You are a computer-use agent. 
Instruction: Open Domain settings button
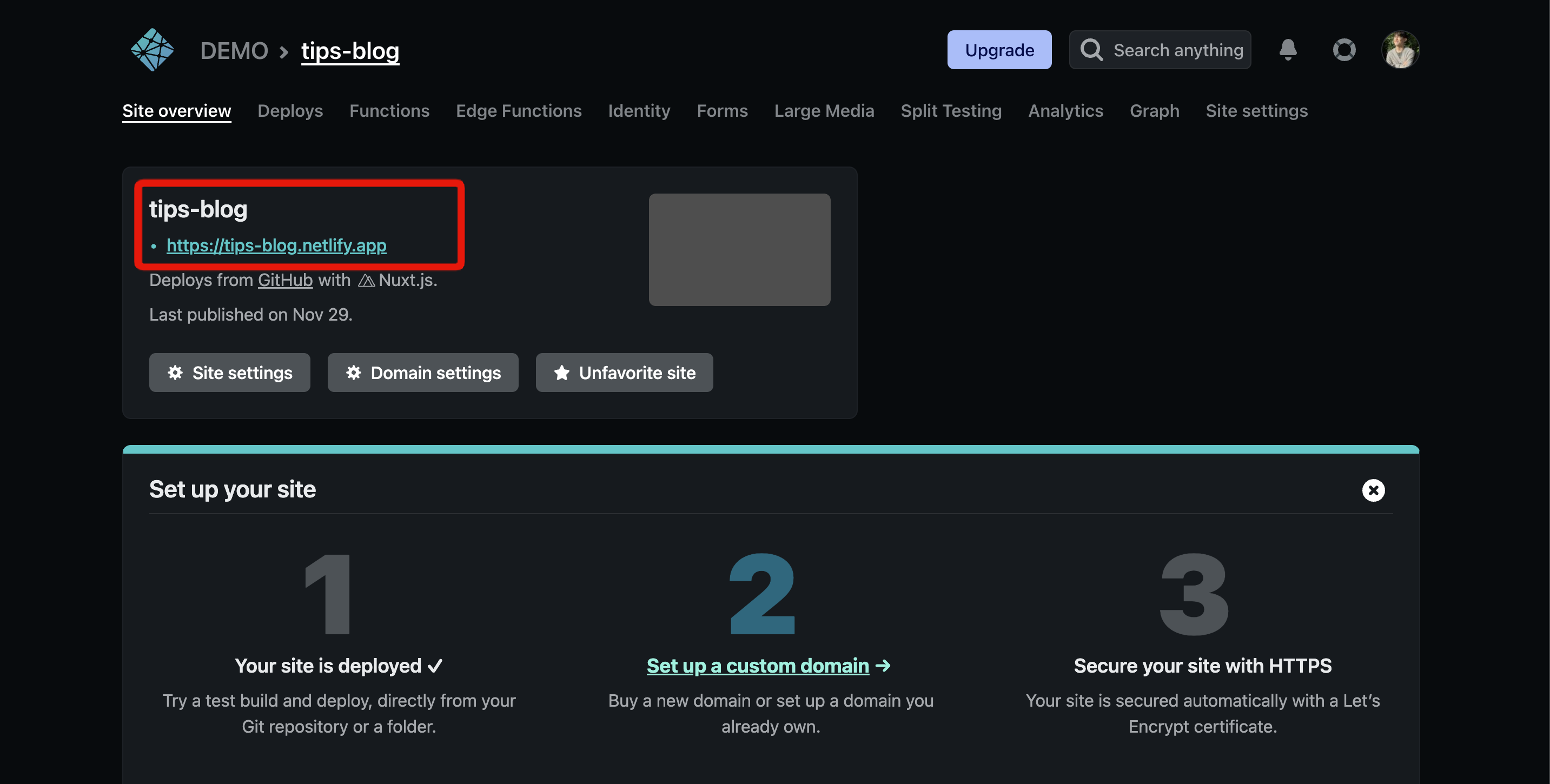tap(423, 373)
